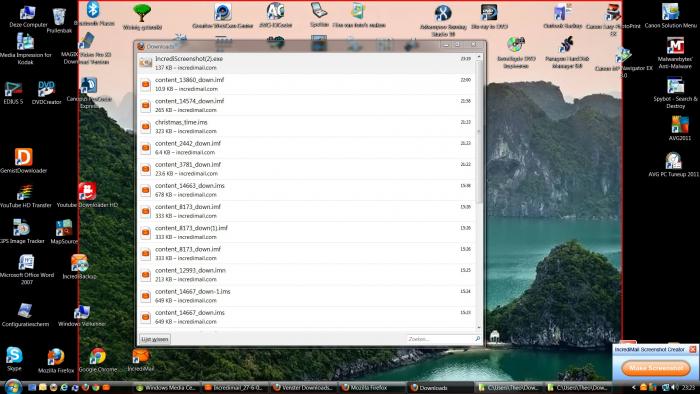
Task: Launch Mozilla Firefox desktop shortcut
Action: [56, 361]
